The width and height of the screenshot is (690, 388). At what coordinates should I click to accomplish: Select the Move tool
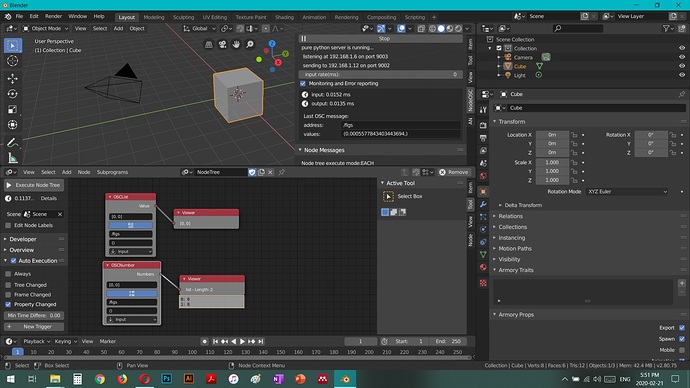point(12,78)
